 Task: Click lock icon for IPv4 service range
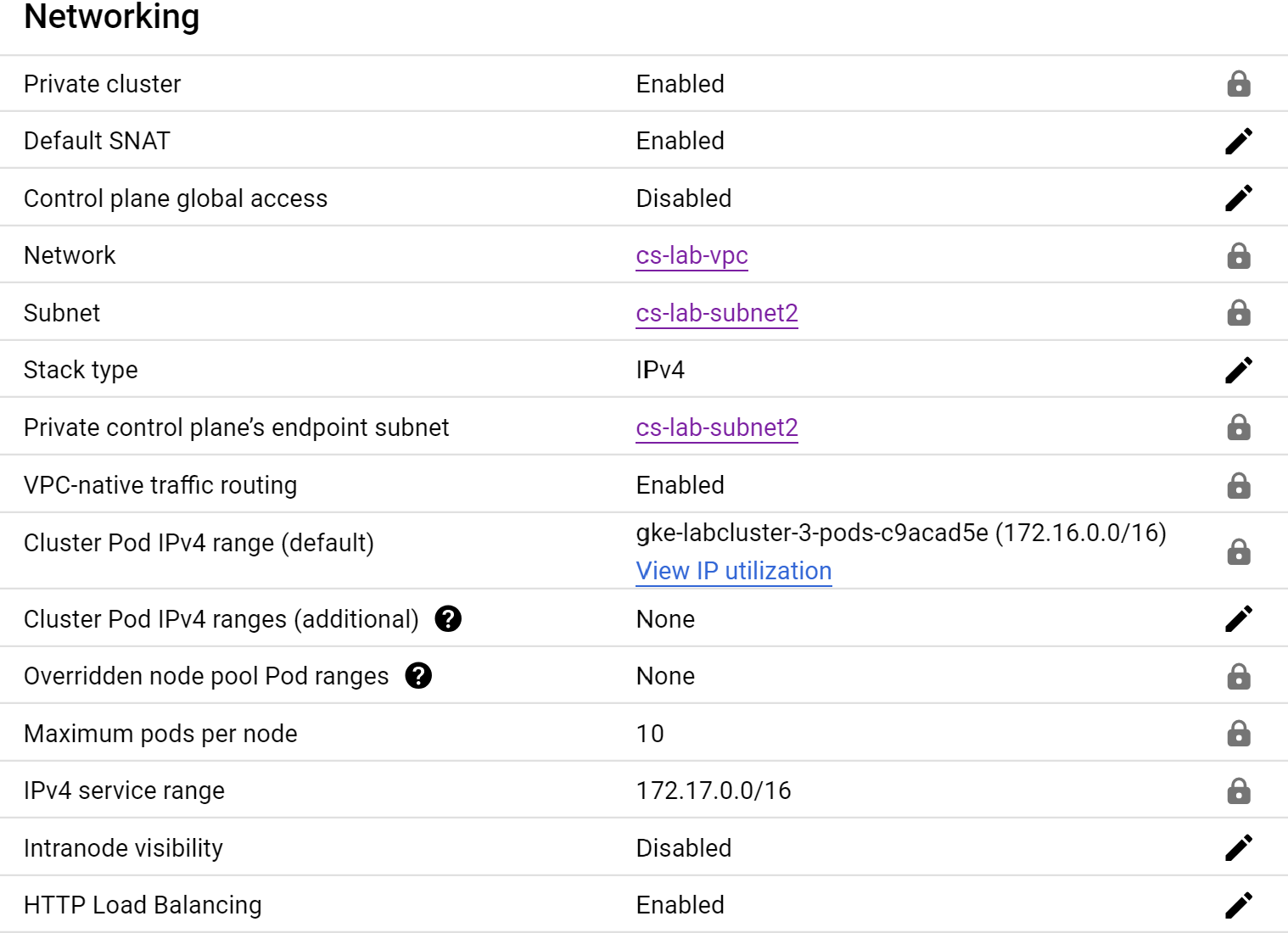point(1239,791)
